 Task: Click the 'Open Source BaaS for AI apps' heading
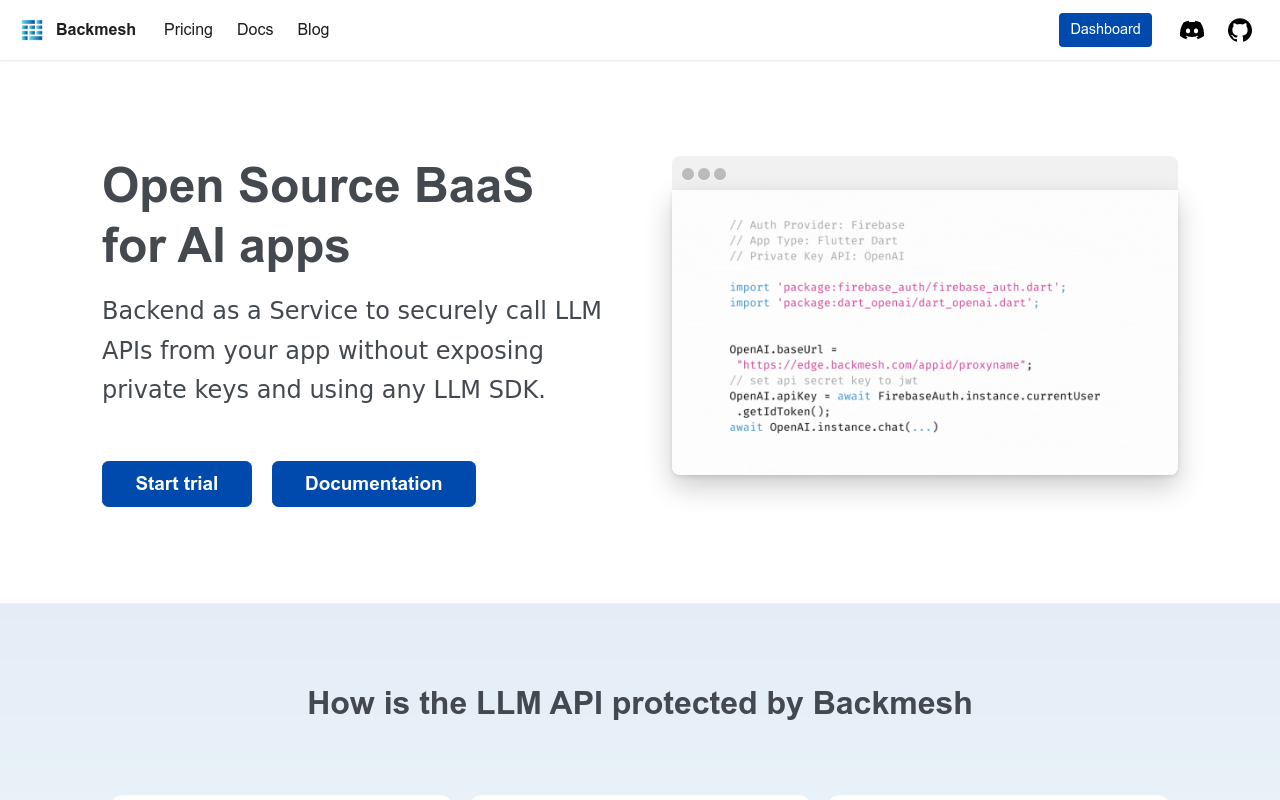point(318,215)
